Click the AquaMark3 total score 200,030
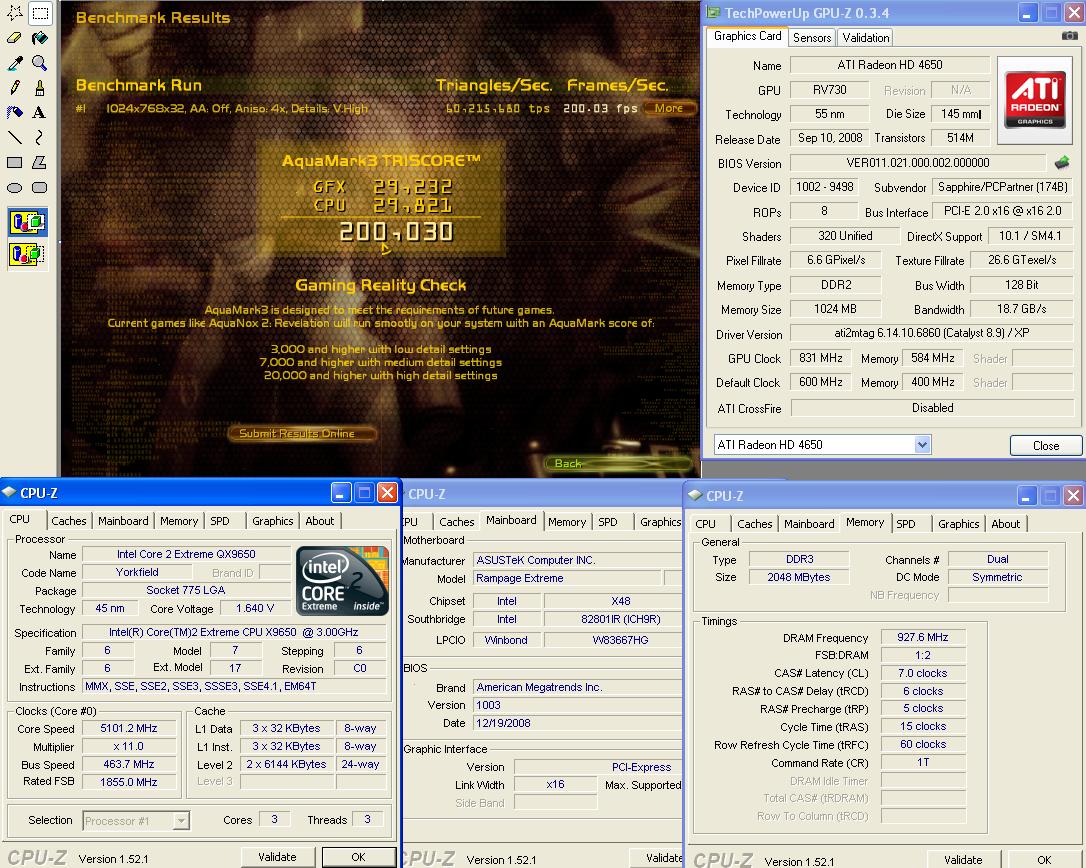This screenshot has width=1086, height=868. coord(395,232)
